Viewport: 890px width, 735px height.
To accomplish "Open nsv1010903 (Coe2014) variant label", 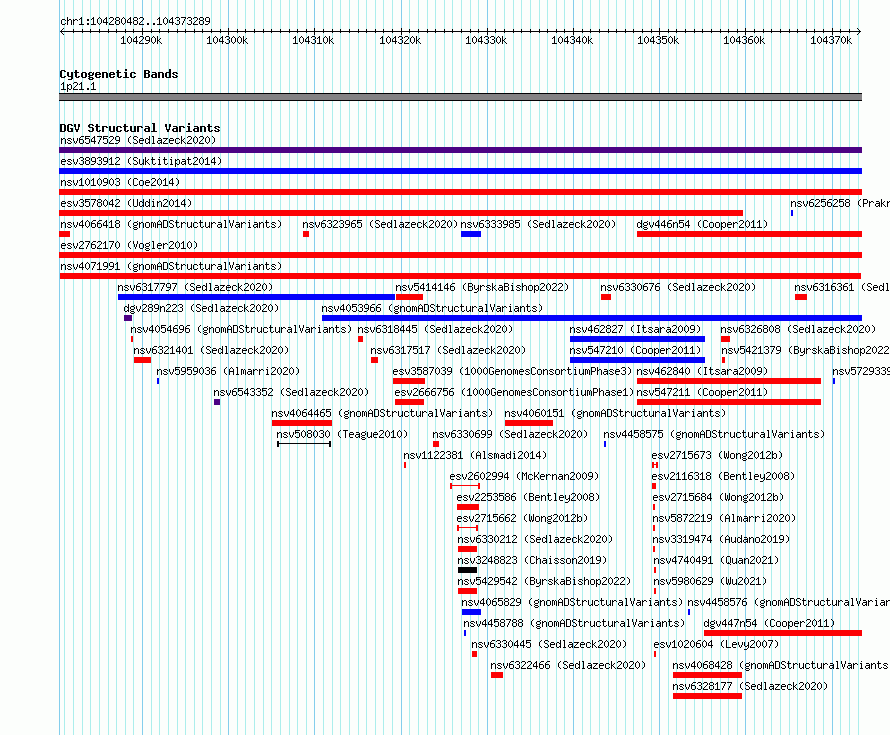I will tap(120, 182).
